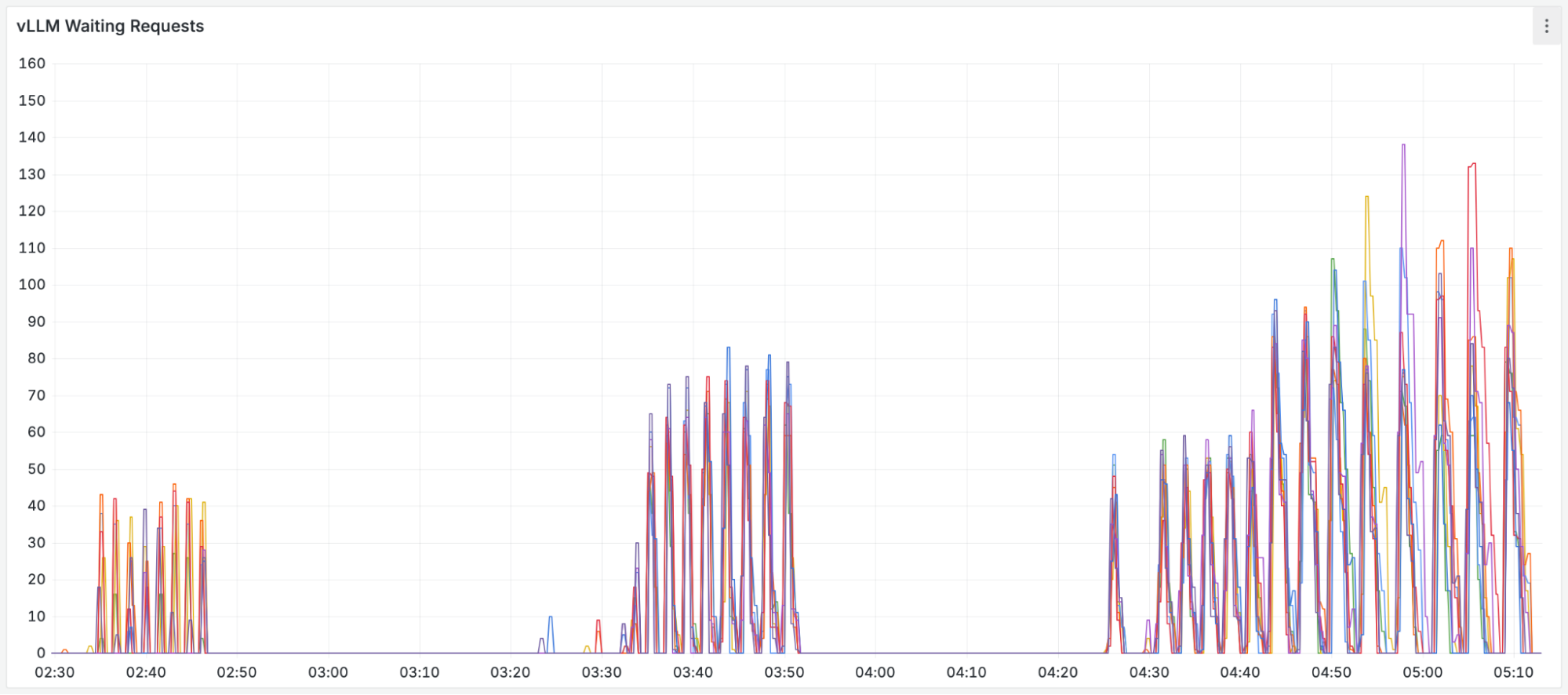Image resolution: width=1568 pixels, height=695 pixels.
Task: Select the 100 y-axis value label
Action: coord(32,285)
